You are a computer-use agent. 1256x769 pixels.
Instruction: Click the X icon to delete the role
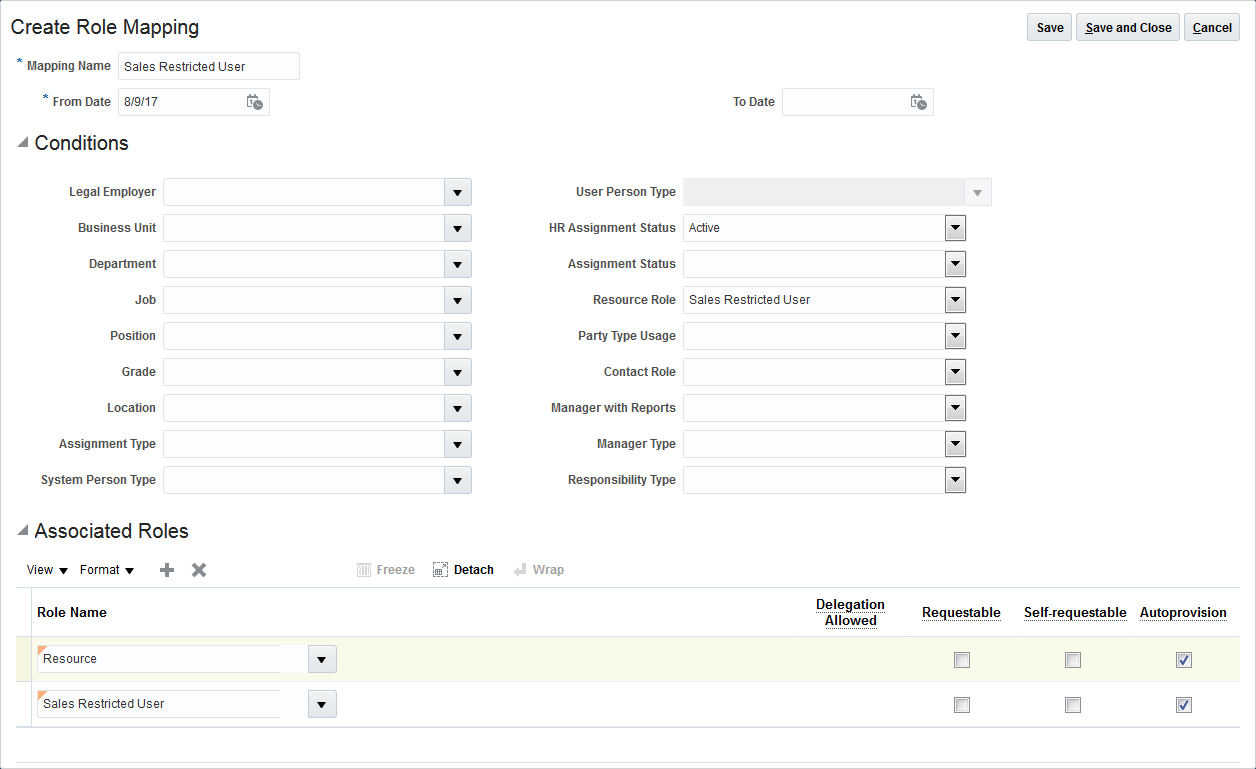click(x=199, y=570)
